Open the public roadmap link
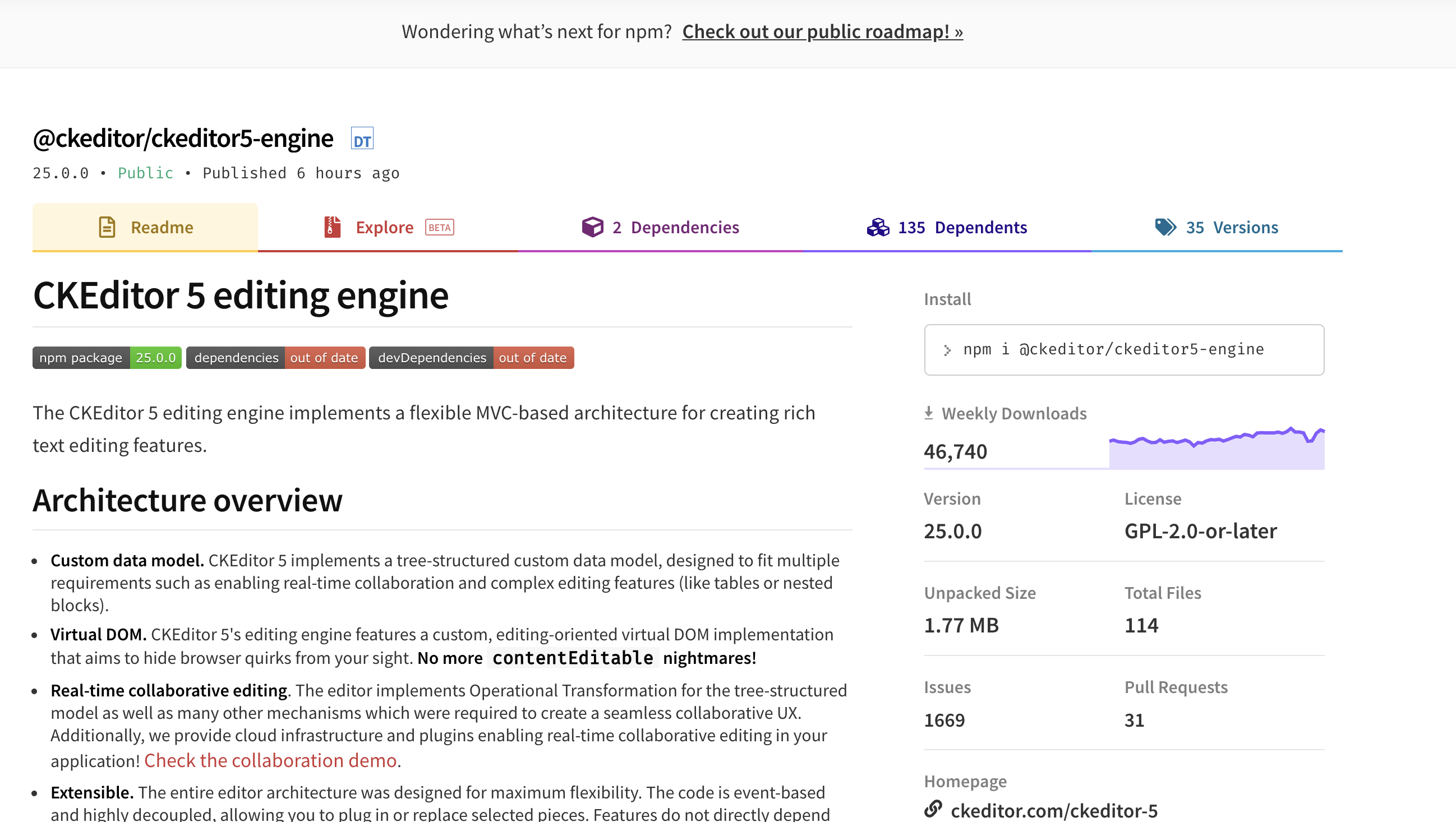The height and width of the screenshot is (822, 1456). pos(822,31)
